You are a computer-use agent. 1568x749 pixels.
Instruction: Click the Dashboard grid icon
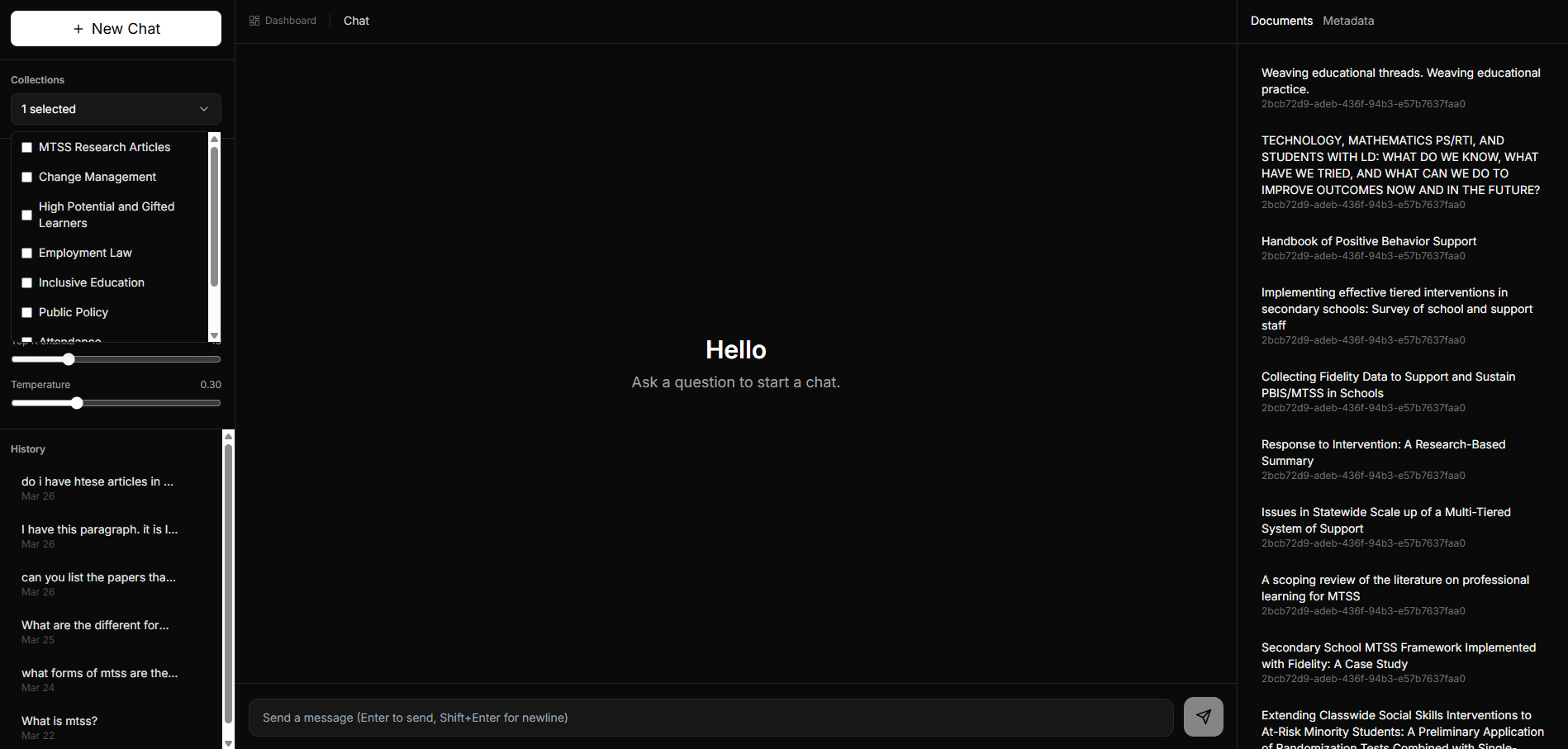(x=254, y=21)
